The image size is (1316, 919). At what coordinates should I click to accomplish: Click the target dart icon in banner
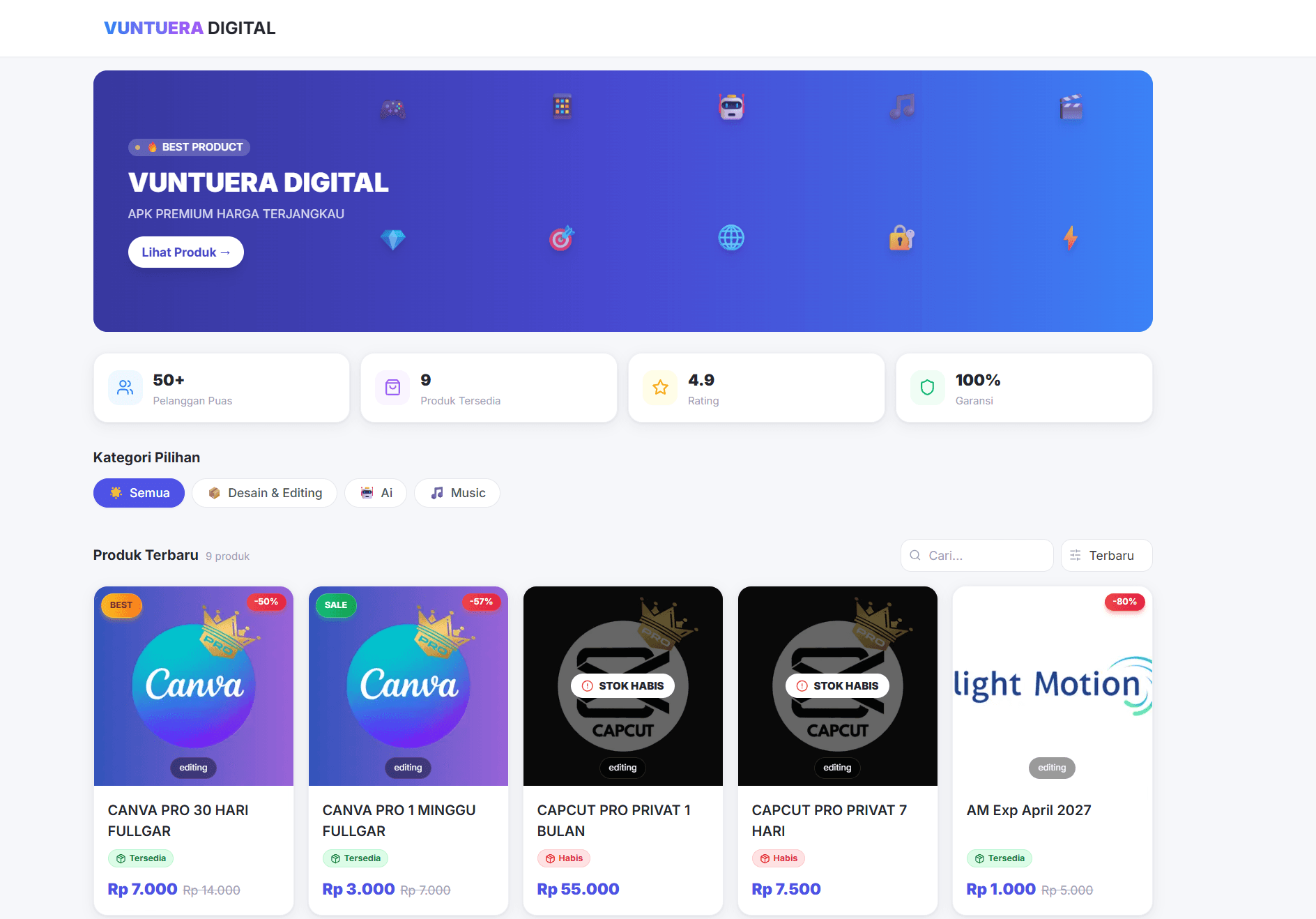(562, 238)
